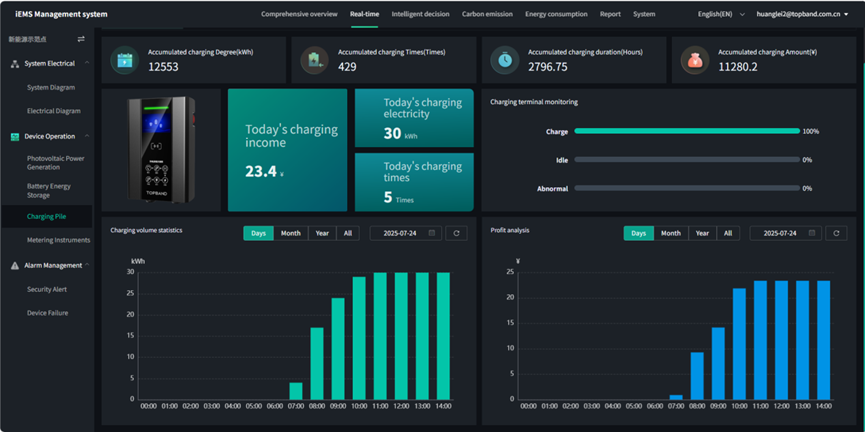Click the charging amount money bag icon

point(695,60)
